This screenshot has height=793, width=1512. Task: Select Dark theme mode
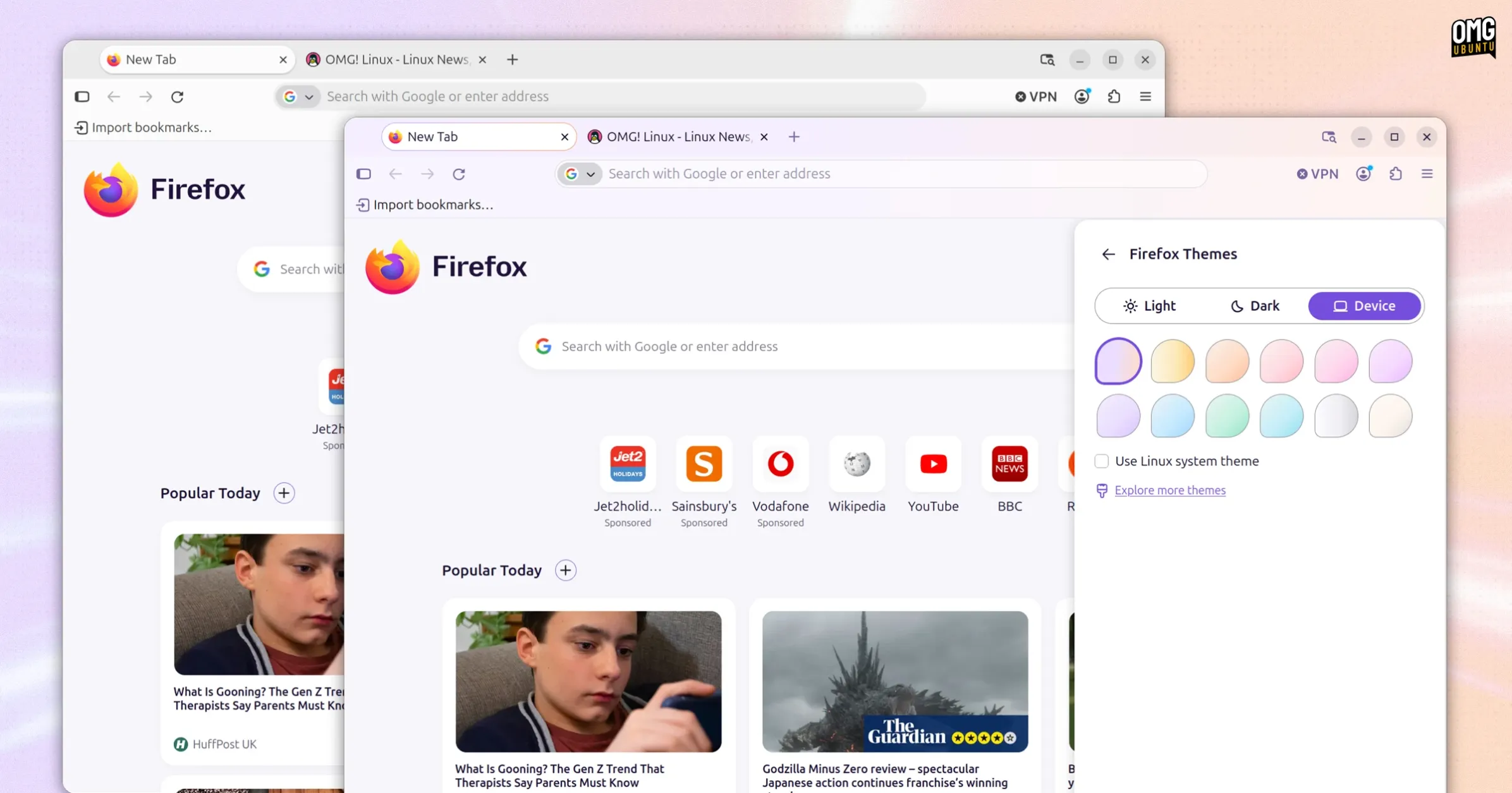click(x=1255, y=306)
